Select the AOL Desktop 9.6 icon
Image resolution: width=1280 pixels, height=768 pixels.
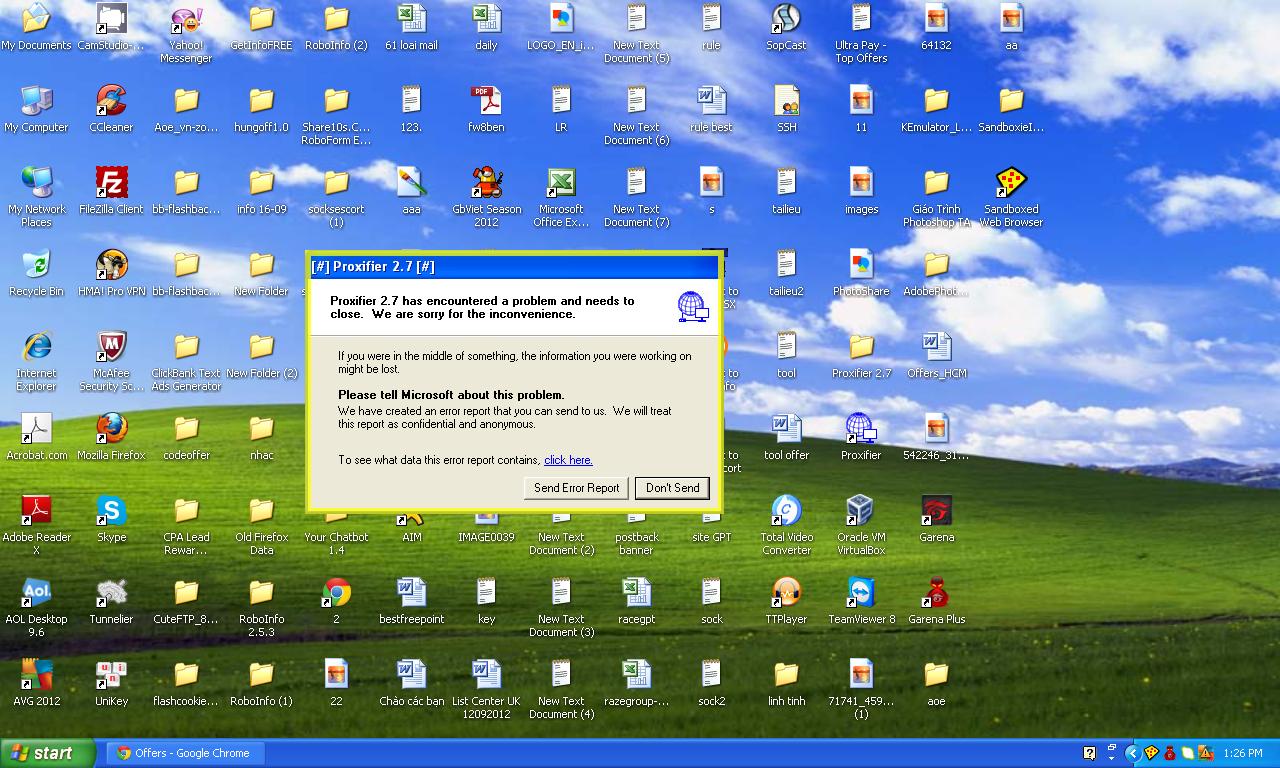tap(37, 607)
